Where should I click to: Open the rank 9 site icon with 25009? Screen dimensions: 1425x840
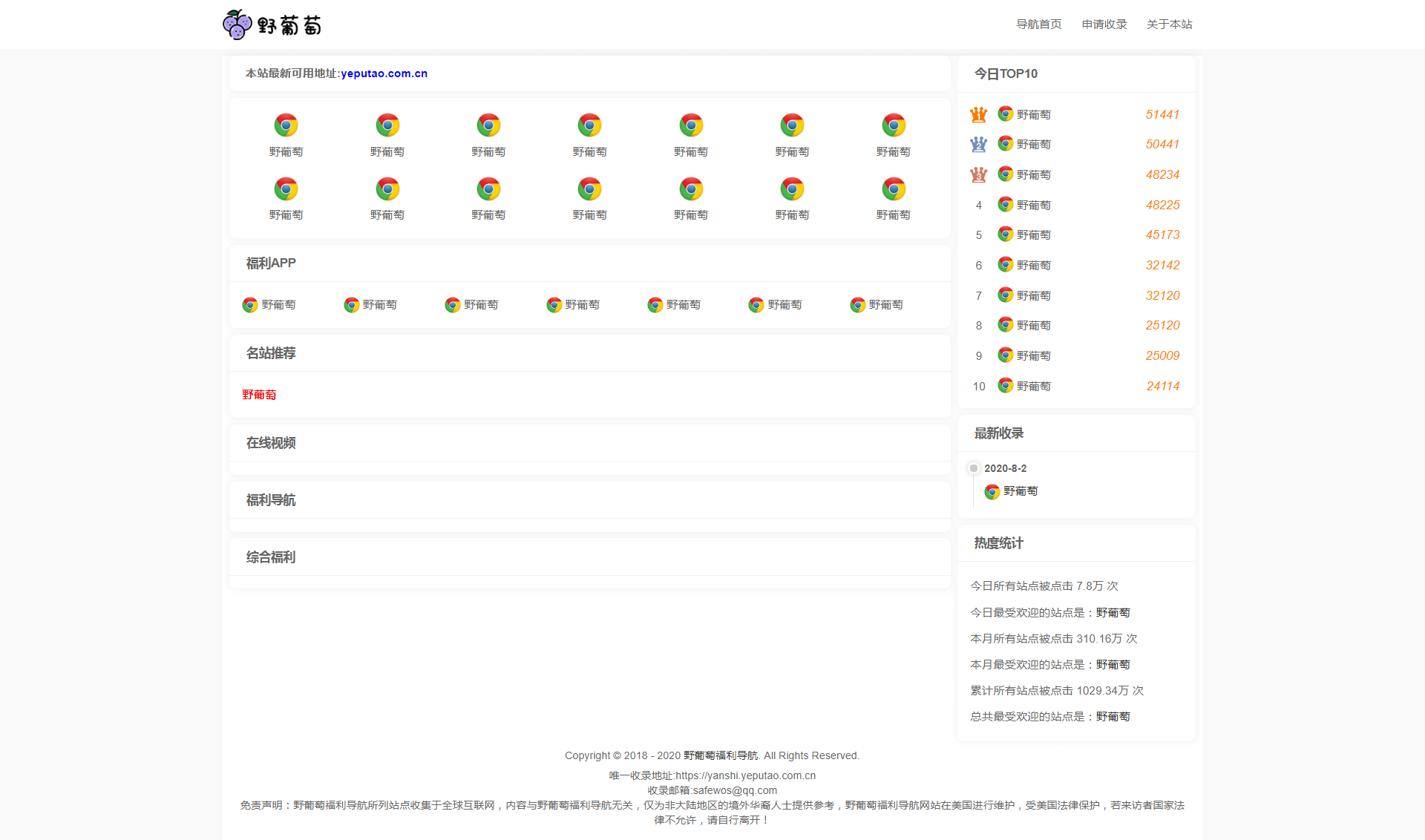pos(1006,355)
